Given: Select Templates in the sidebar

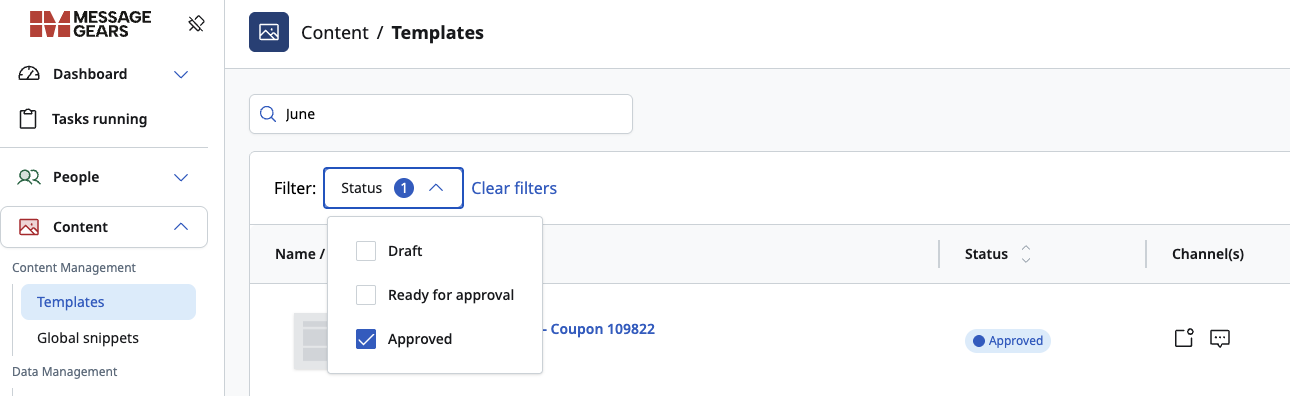Looking at the screenshot, I should (x=108, y=302).
